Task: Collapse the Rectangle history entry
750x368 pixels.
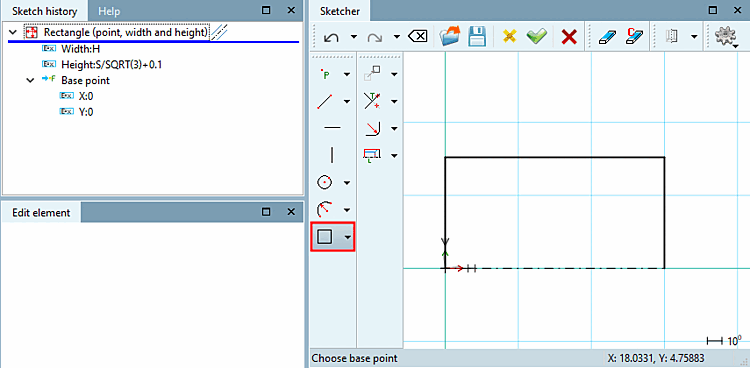Action: pyautogui.click(x=13, y=33)
